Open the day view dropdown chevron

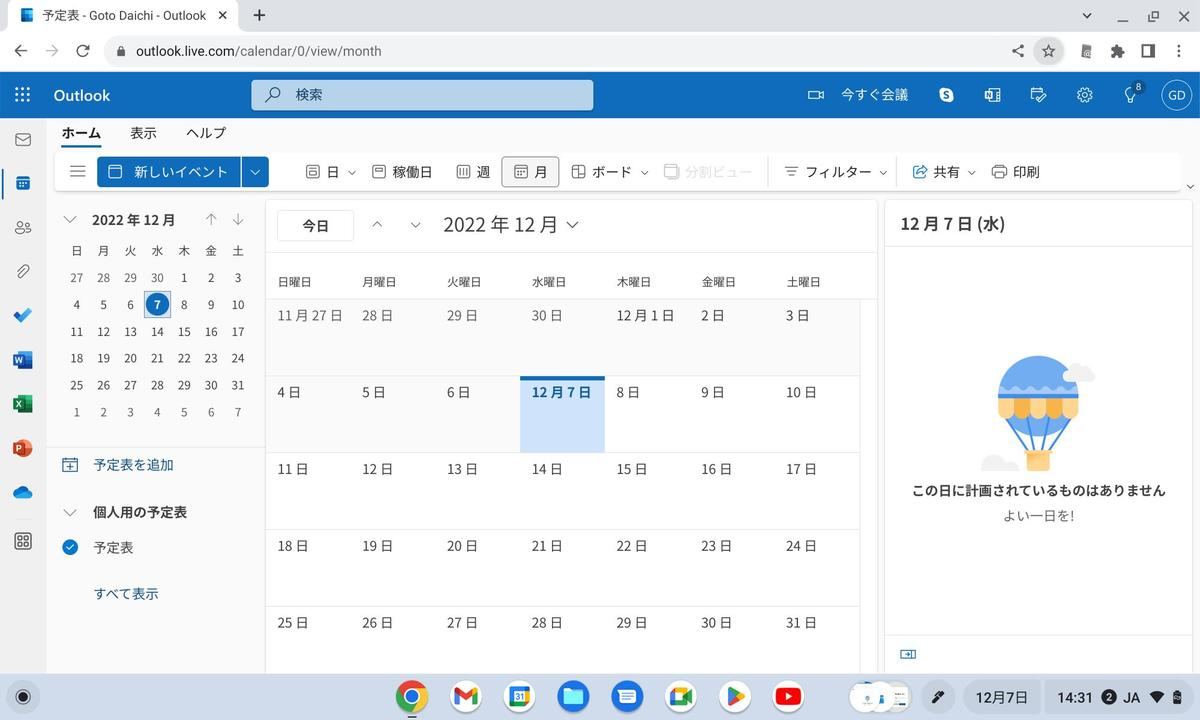pyautogui.click(x=351, y=172)
